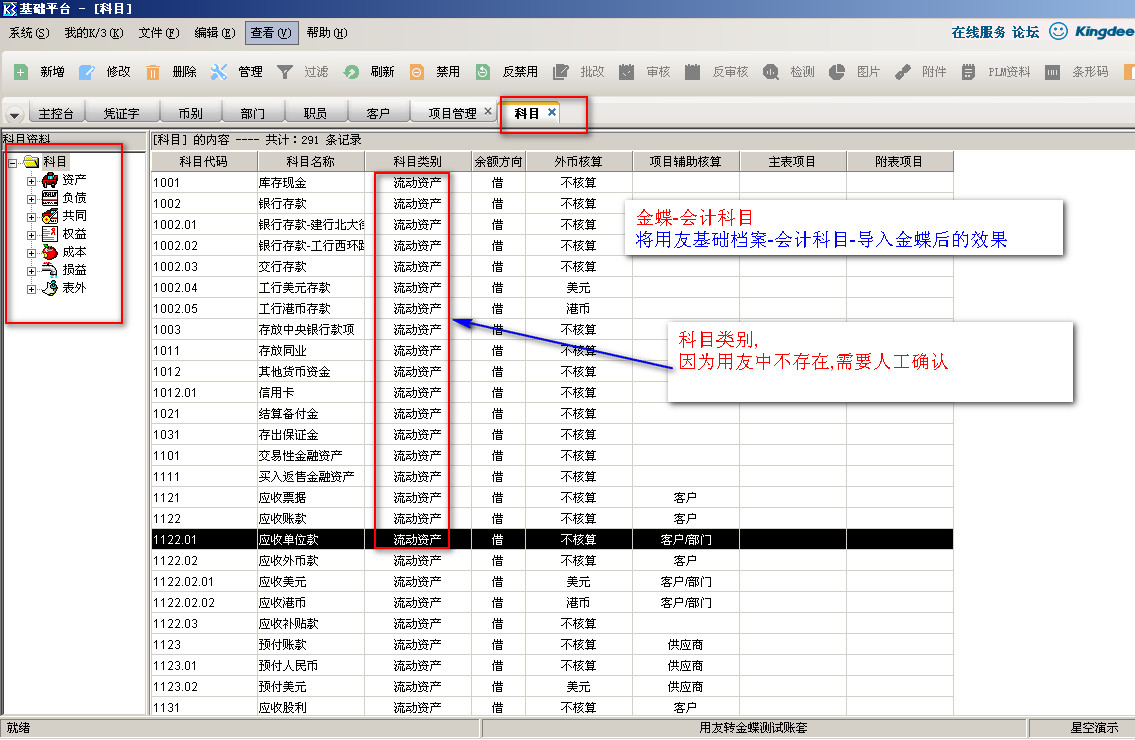Switch to the 凭证字 tab
The image size is (1135, 740).
(x=121, y=114)
